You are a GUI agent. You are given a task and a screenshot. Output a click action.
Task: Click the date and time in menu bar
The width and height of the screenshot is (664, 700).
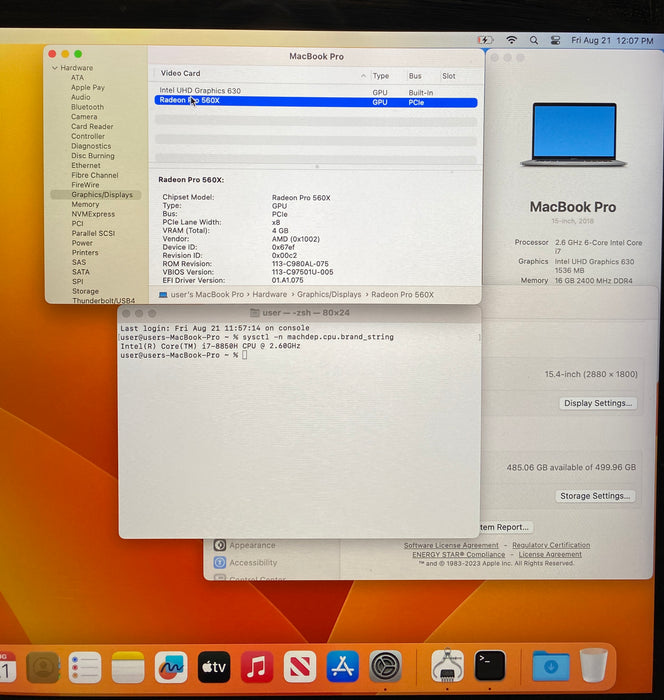(x=612, y=40)
